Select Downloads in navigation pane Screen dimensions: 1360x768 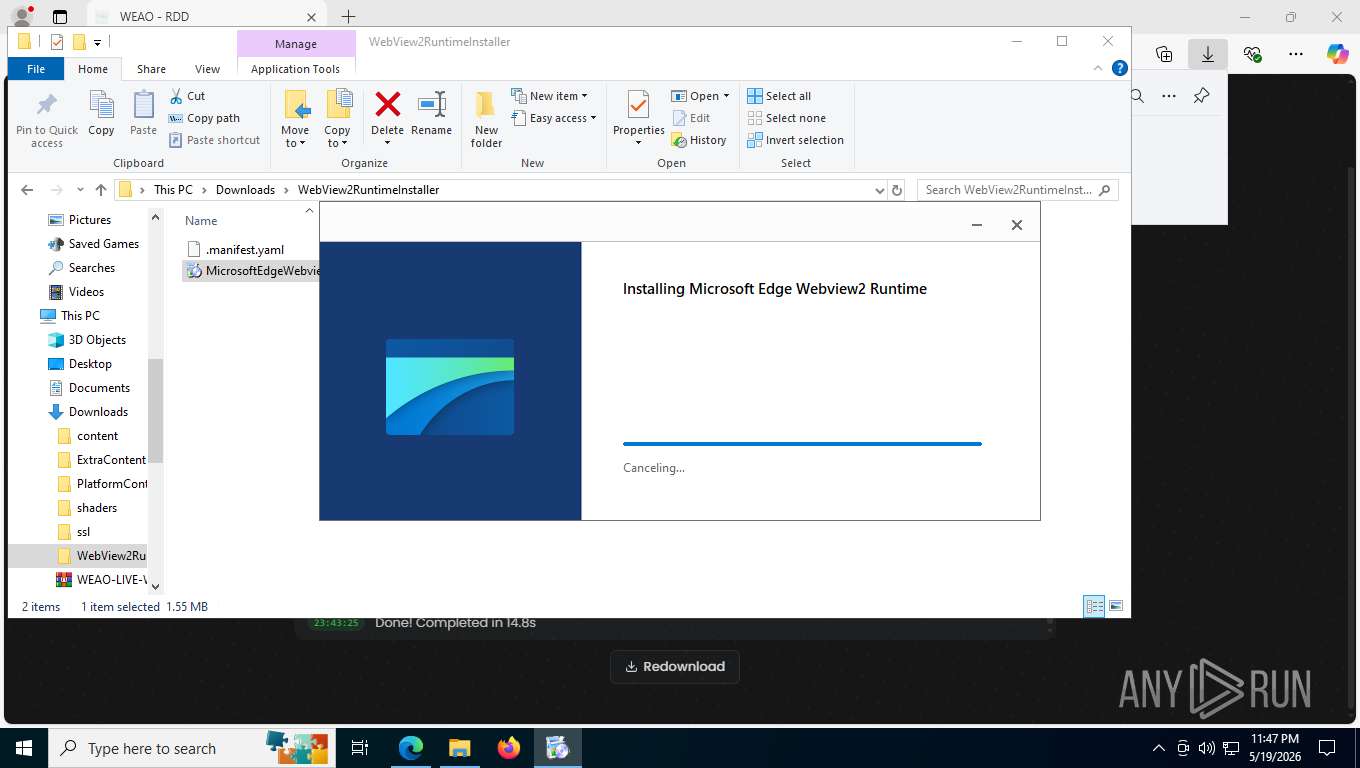tap(98, 412)
